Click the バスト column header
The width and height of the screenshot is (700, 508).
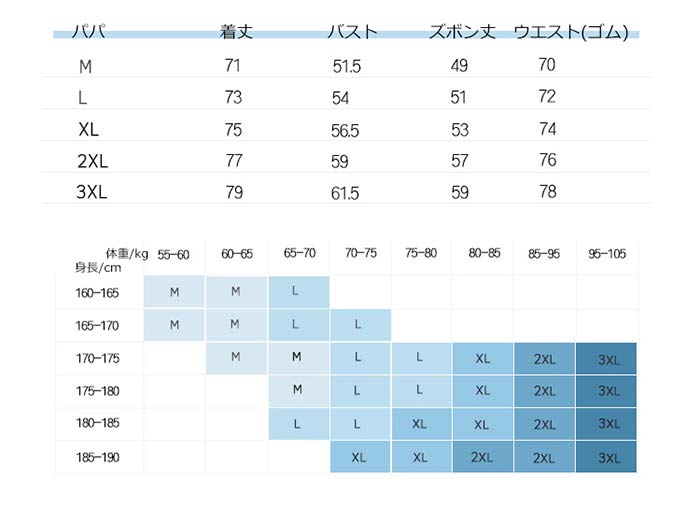353,32
